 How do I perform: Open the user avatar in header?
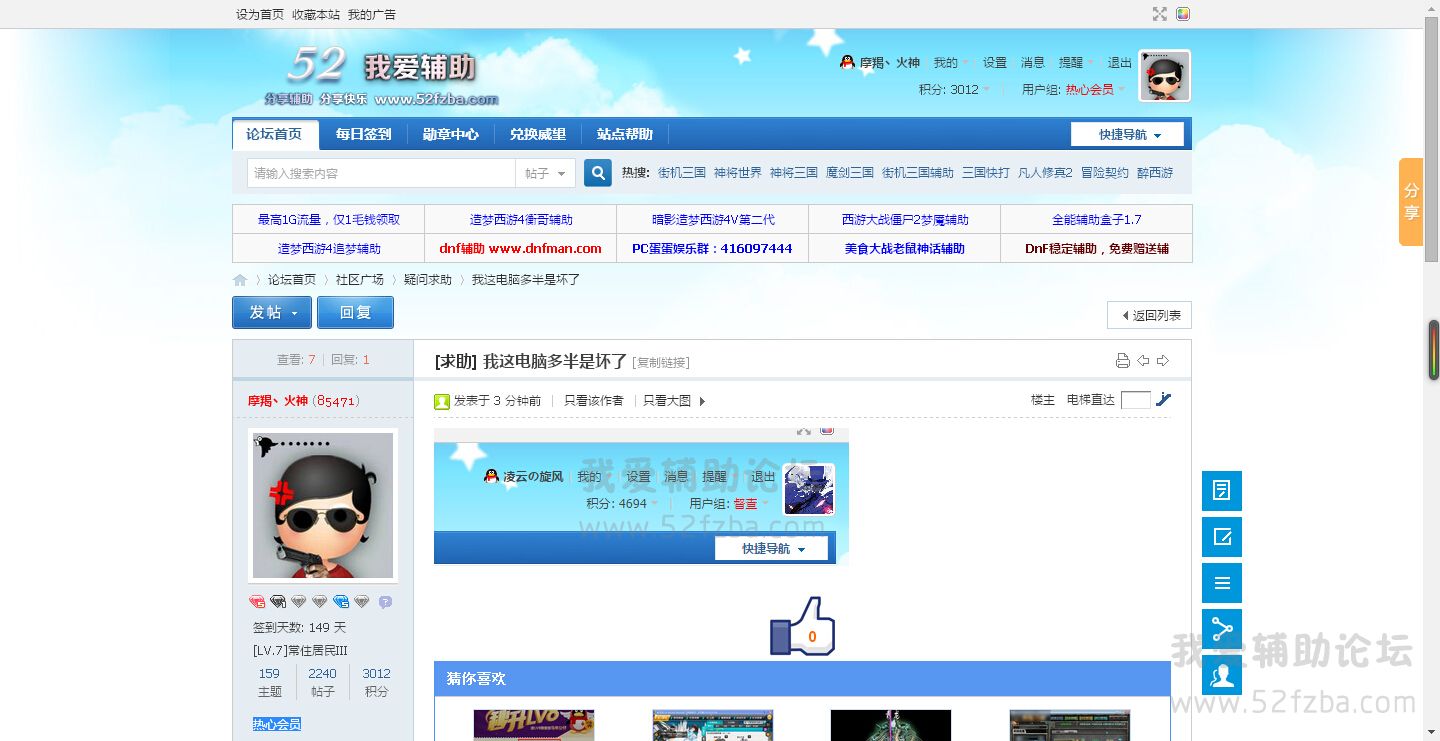[x=1165, y=76]
